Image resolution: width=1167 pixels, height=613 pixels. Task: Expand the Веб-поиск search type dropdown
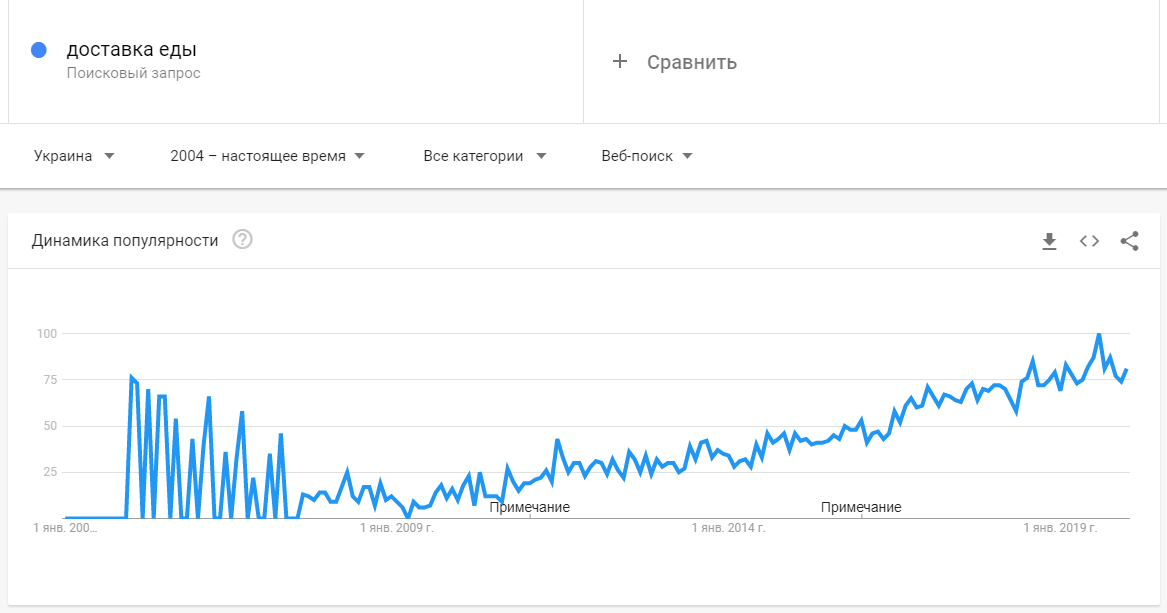[647, 156]
